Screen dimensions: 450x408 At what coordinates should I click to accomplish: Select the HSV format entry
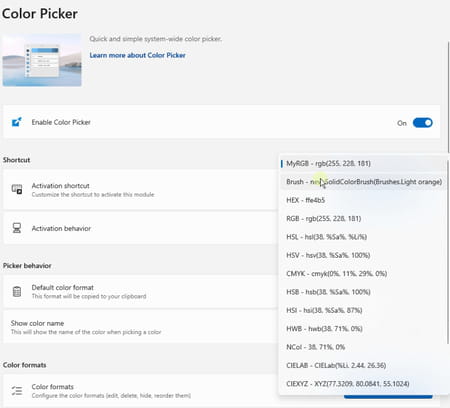(x=363, y=255)
